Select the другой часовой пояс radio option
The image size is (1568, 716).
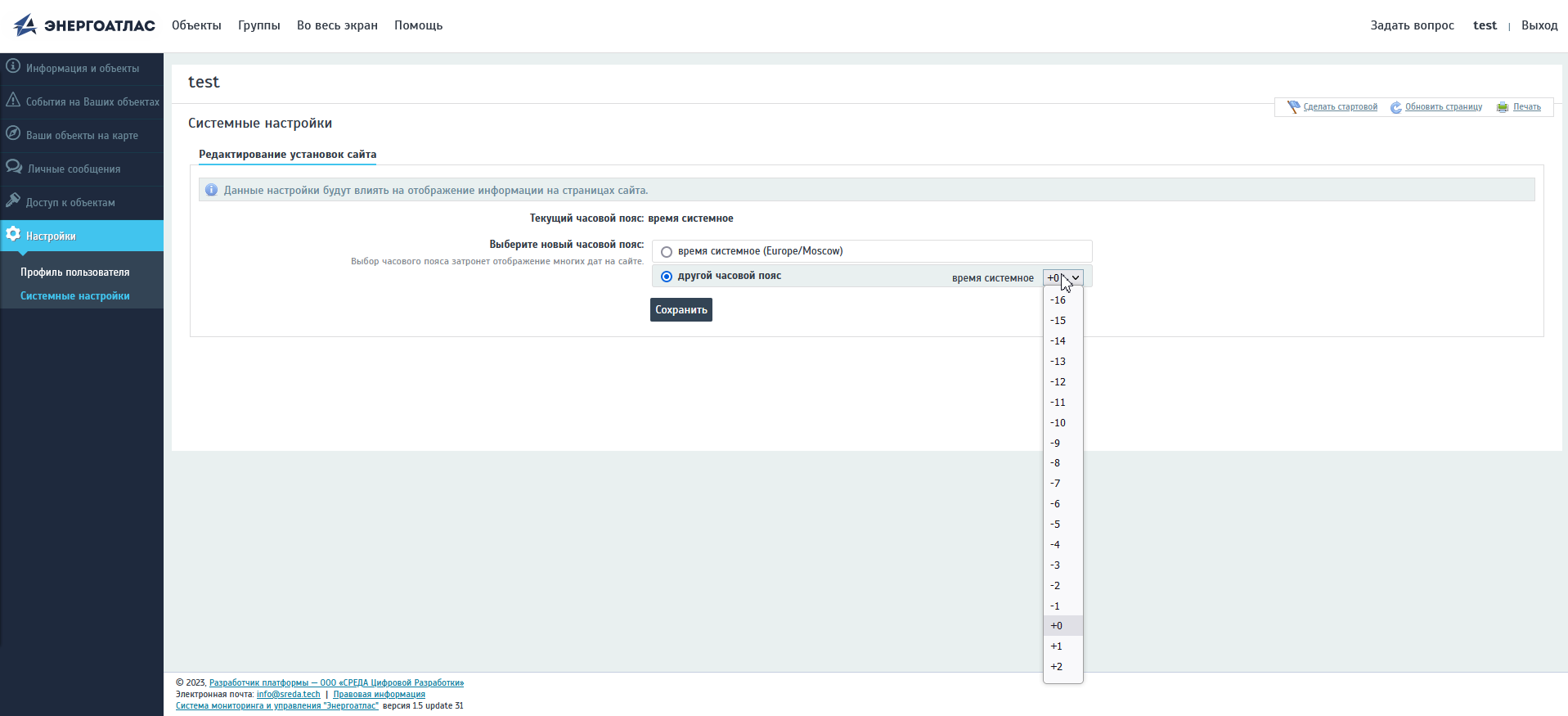[x=667, y=277]
